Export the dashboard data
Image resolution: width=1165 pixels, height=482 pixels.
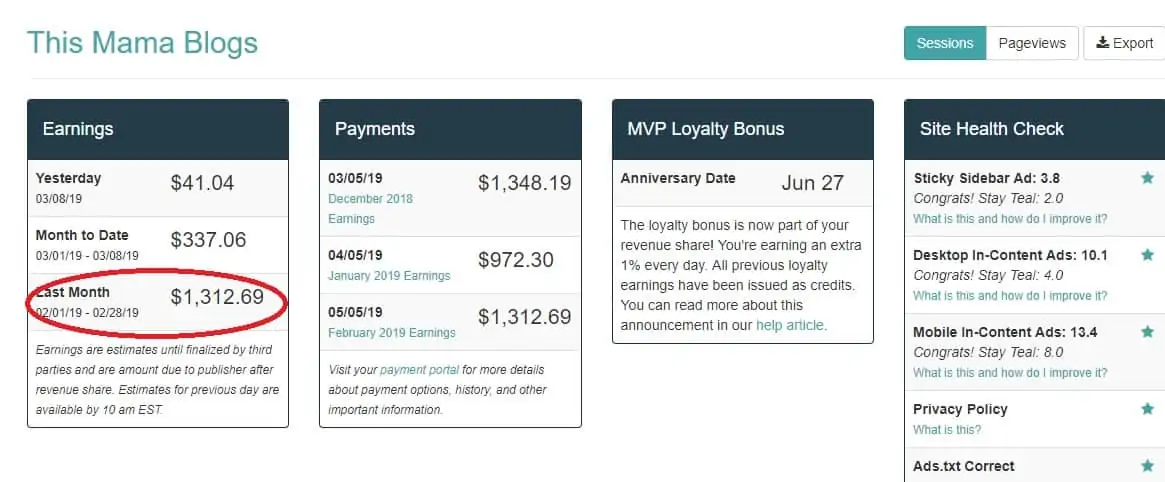point(1125,43)
